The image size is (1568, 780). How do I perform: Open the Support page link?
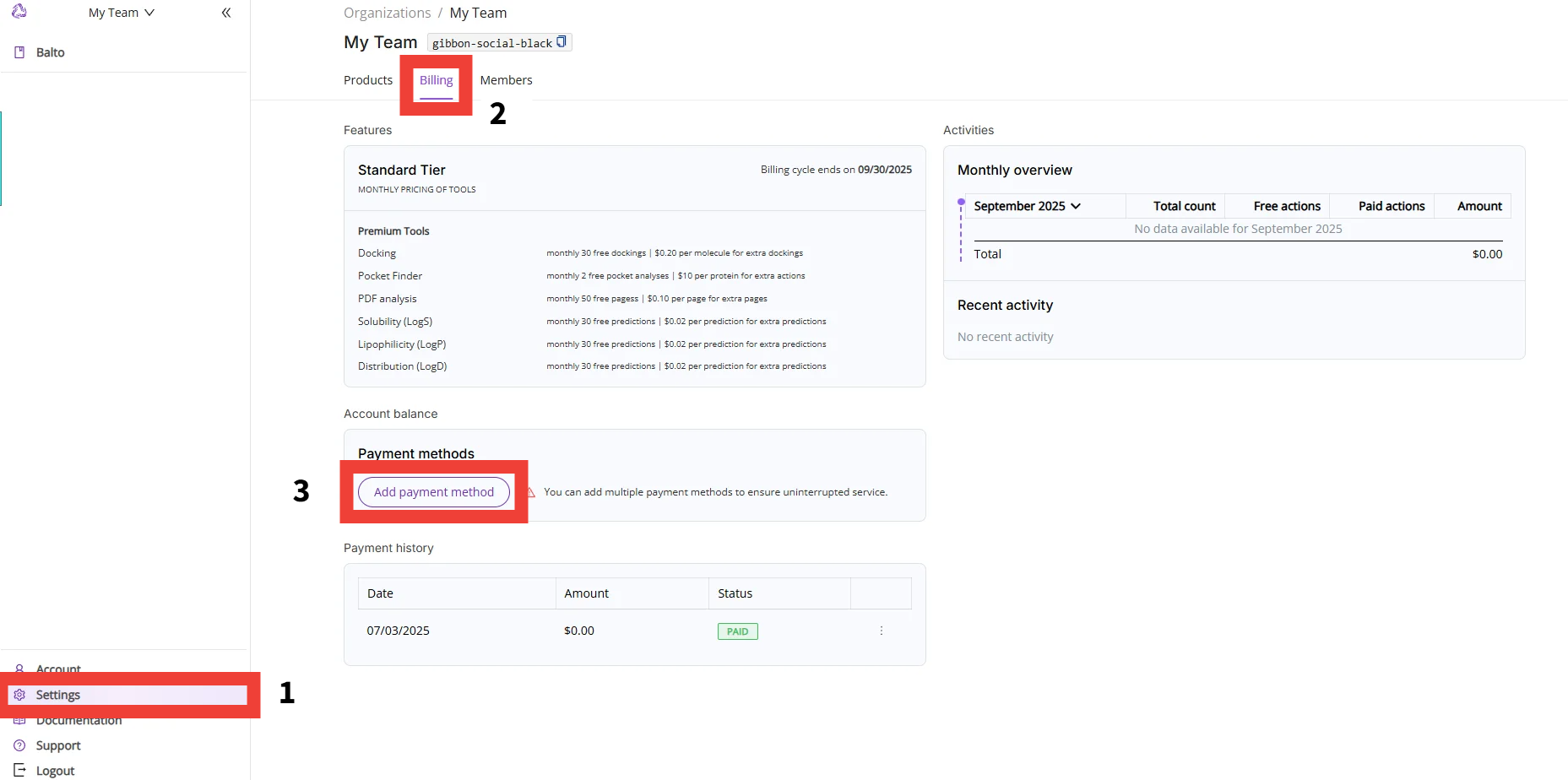[x=58, y=745]
